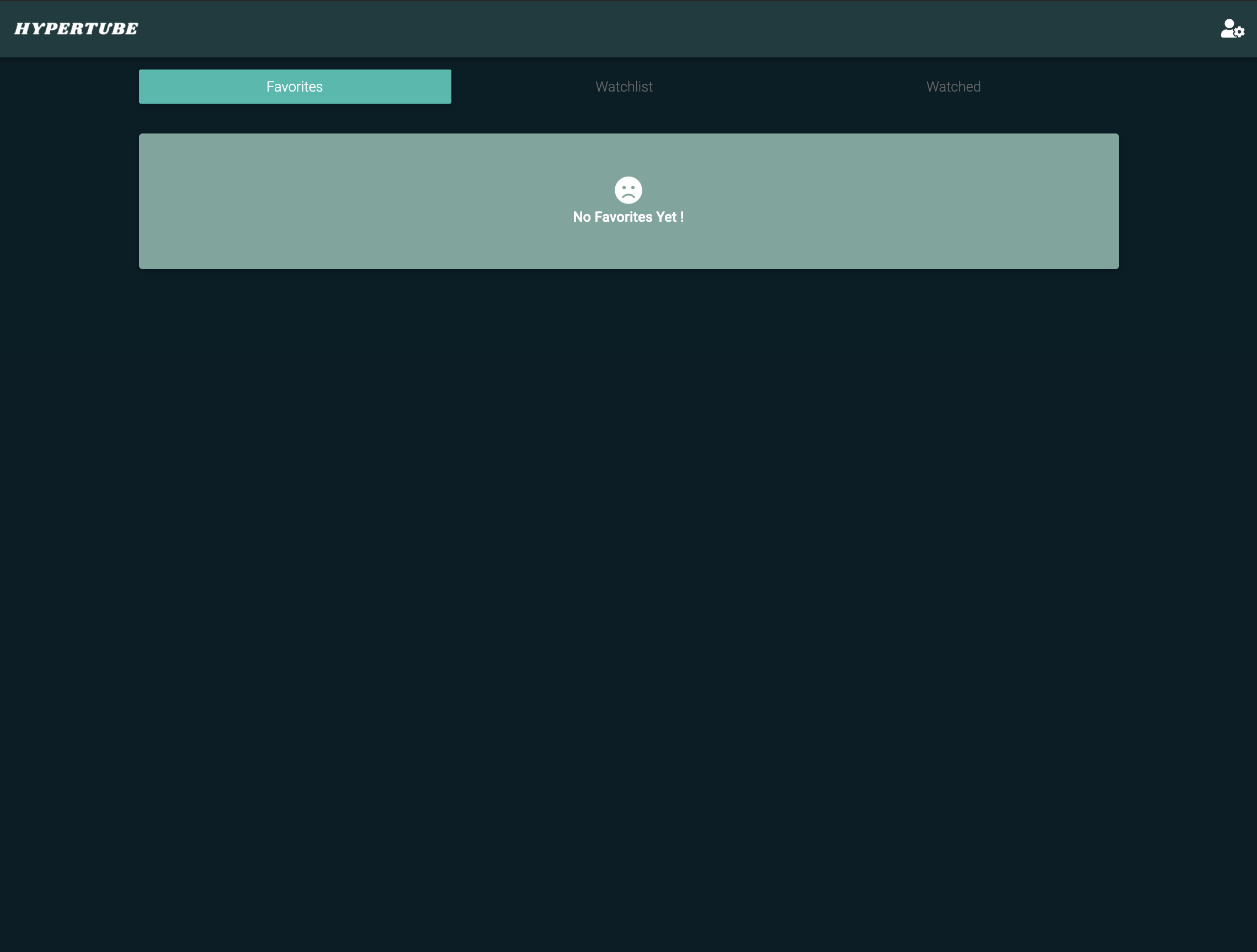
Task: Click the dark empty area below card
Action: coord(628,568)
